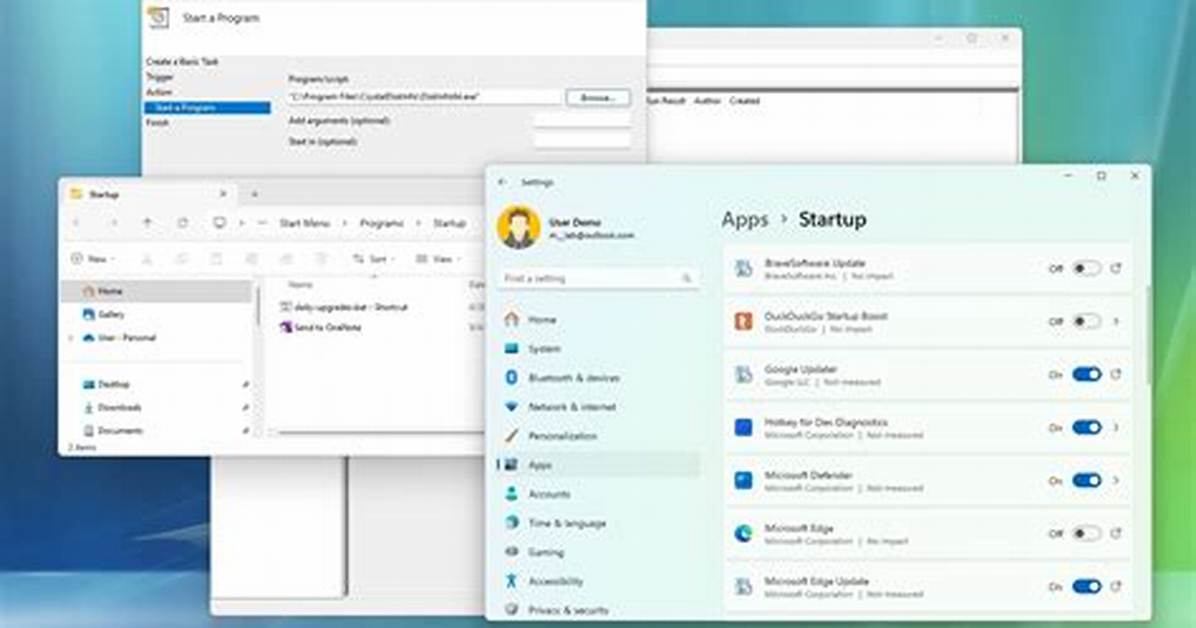The image size is (1196, 628).
Task: Click inside Find a setting search box
Action: pos(597,279)
